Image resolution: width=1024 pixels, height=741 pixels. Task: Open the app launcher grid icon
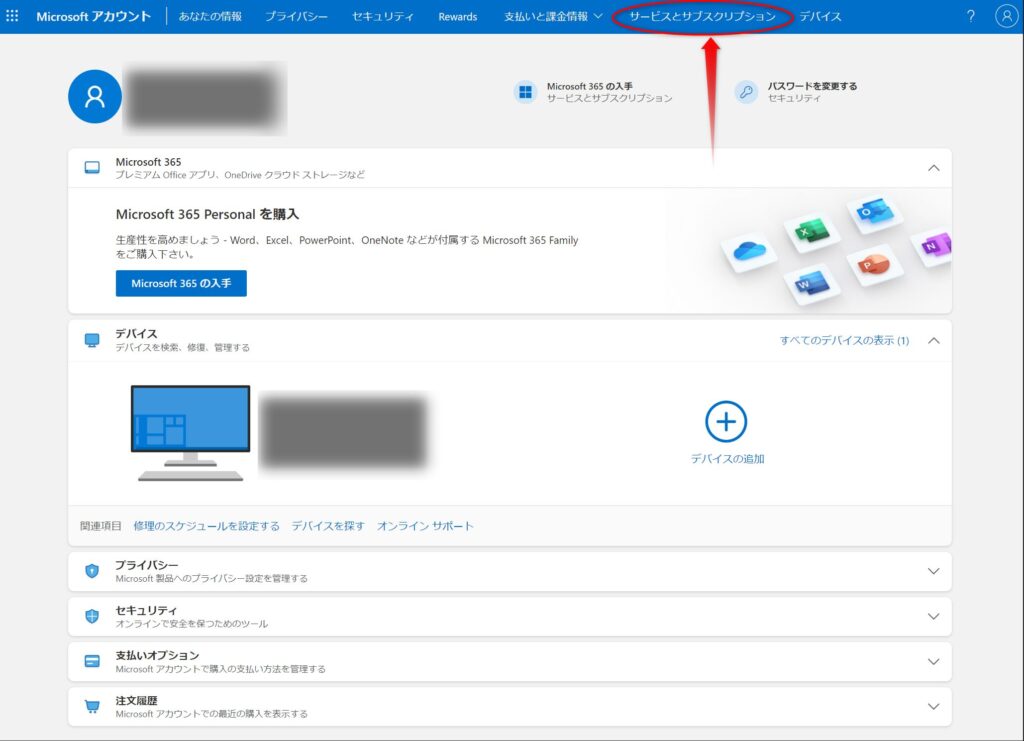pos(13,16)
